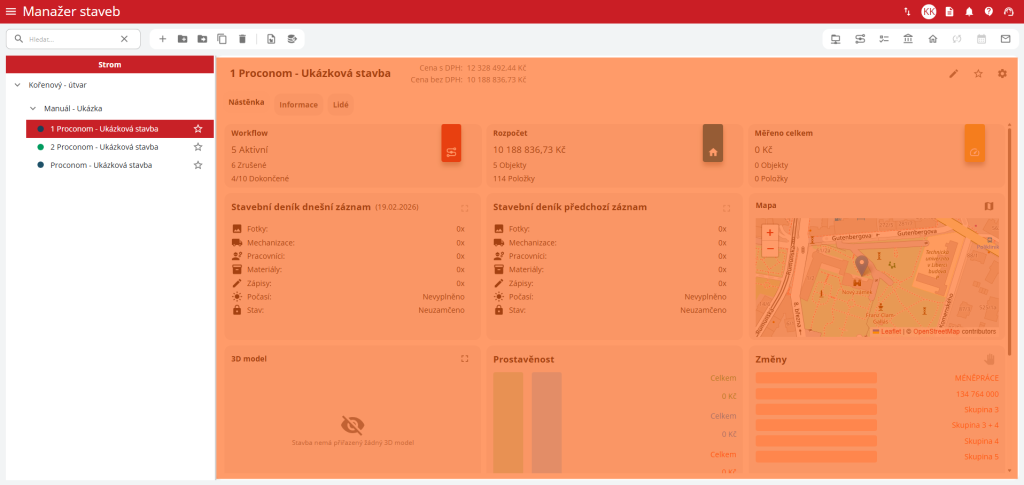
Task: Click in the Hledat search field
Action: coord(70,39)
